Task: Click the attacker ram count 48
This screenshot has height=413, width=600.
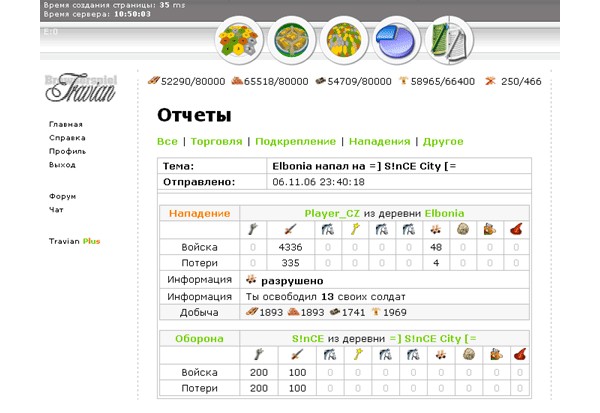Action: point(436,247)
